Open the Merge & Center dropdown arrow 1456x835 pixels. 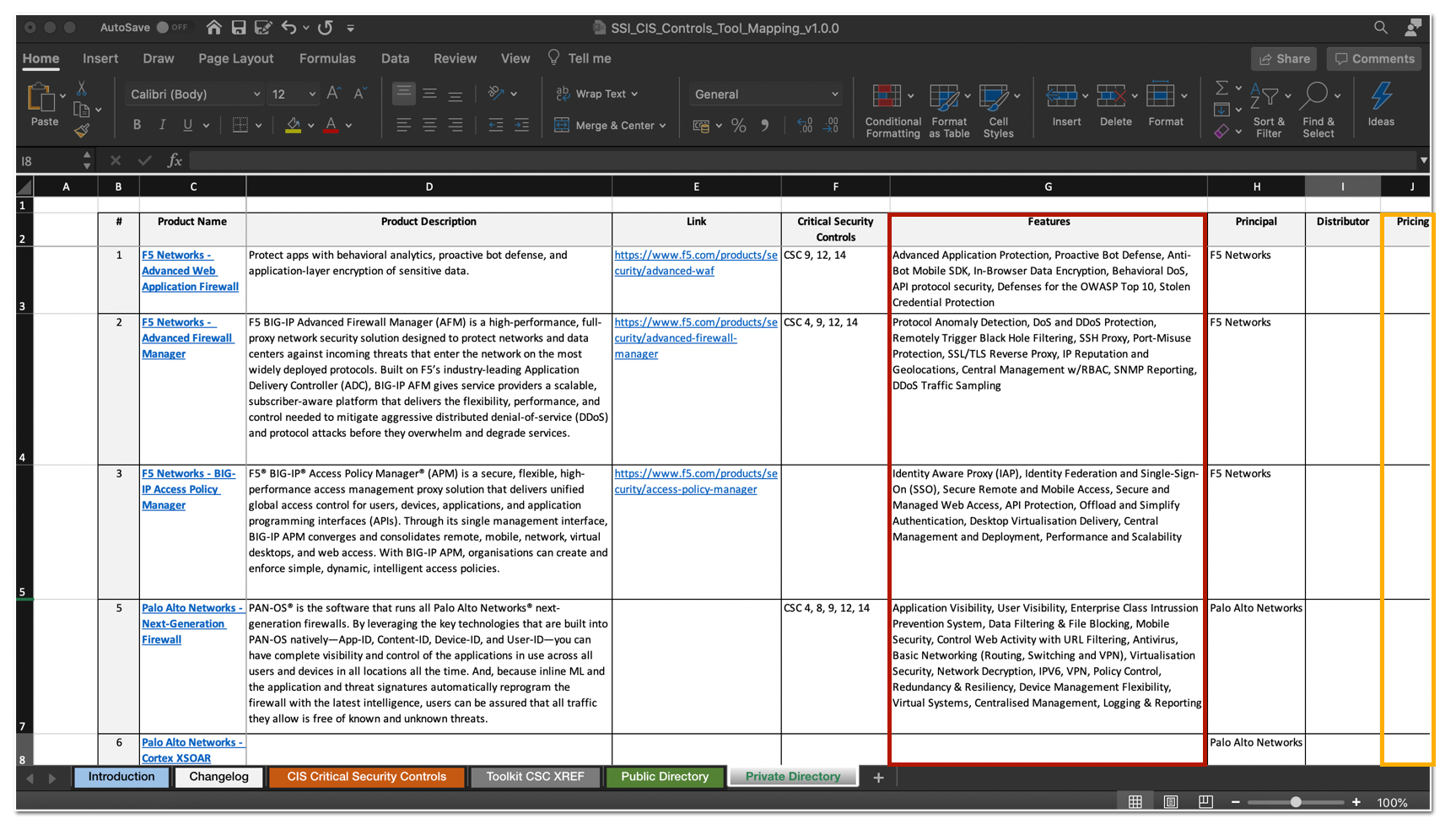(x=663, y=126)
